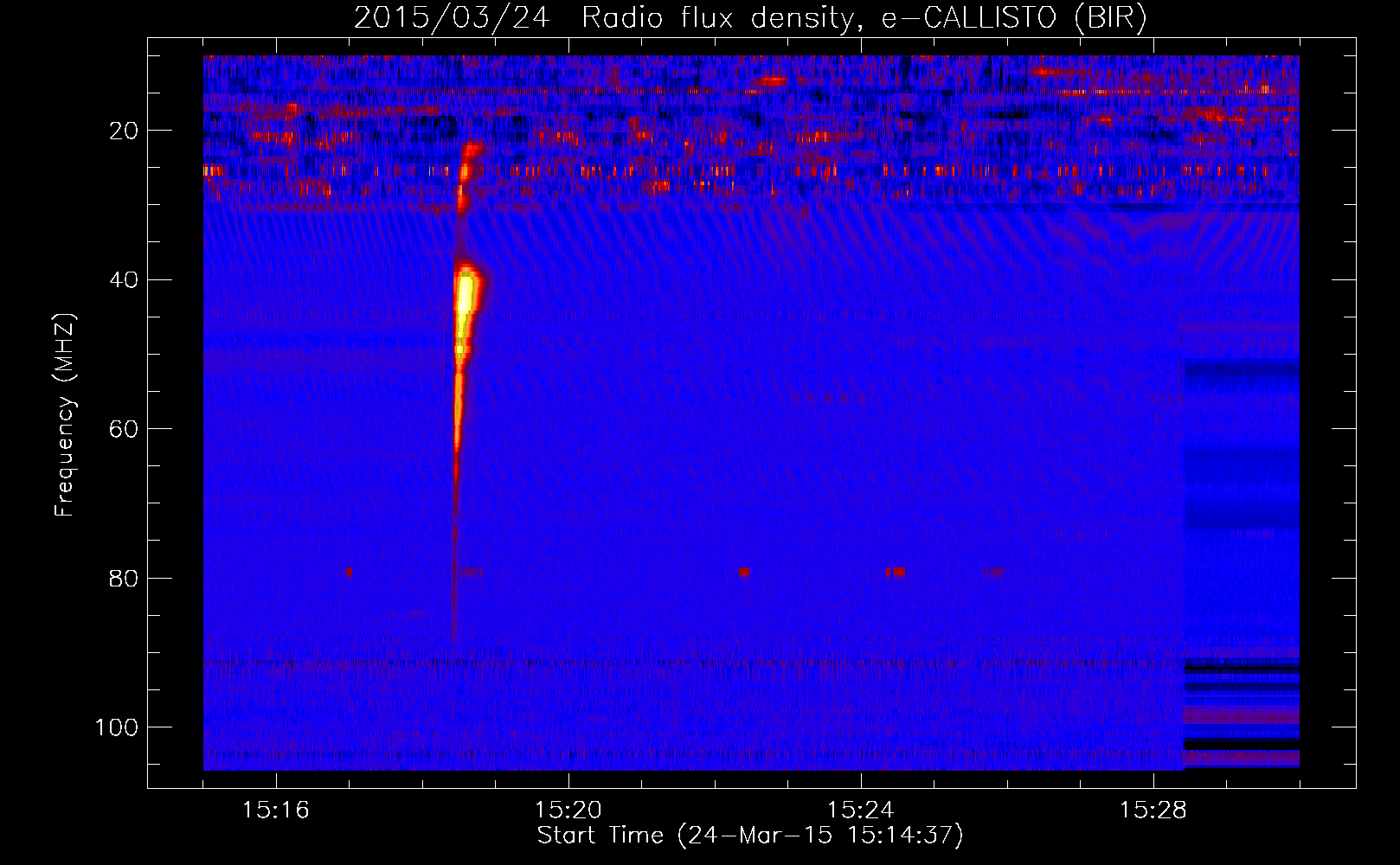Click the plot title '2015/03/24 Radio flux density'
This screenshot has width=1400, height=865.
[751, 18]
